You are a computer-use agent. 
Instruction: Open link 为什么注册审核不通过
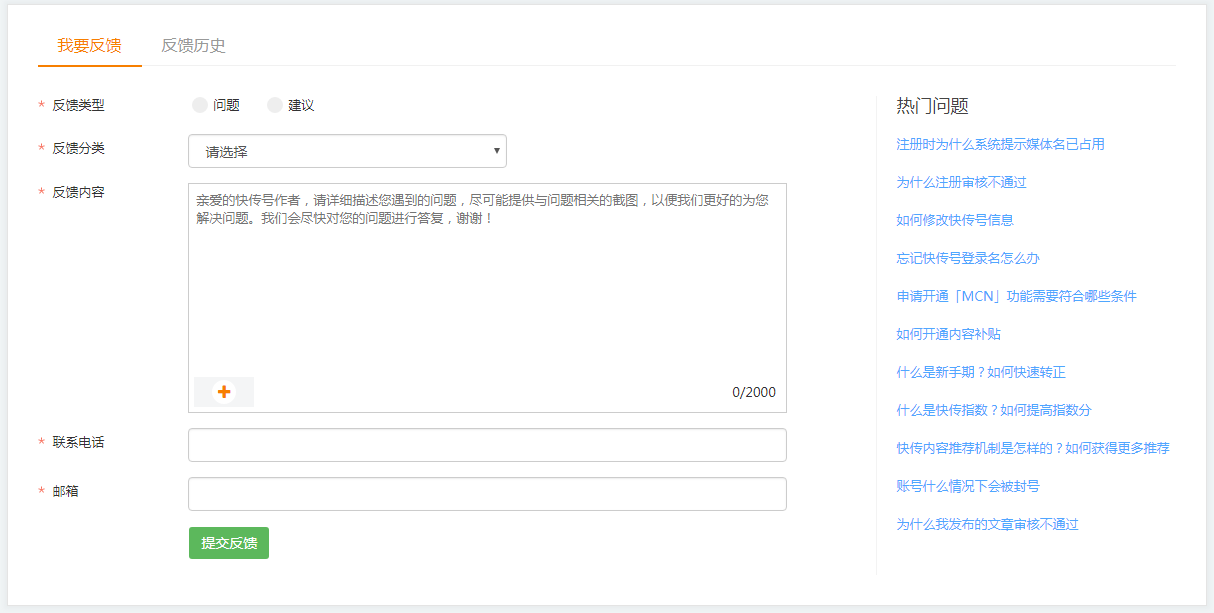click(x=961, y=182)
